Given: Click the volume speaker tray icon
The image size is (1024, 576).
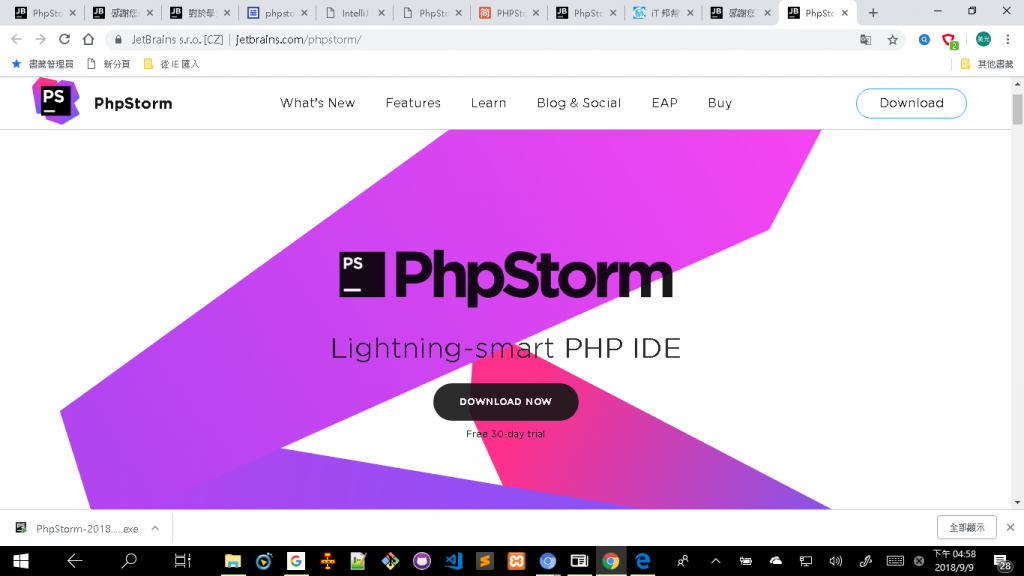Looking at the screenshot, I should click(835, 561).
